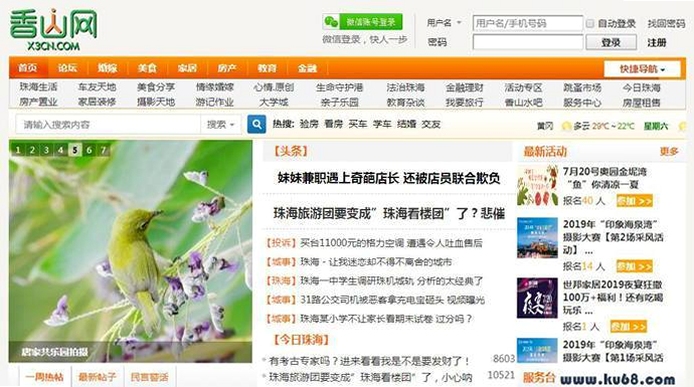Enable the 自动登录 checkbox
Viewport: 694px width, 387px height.
pos(590,23)
